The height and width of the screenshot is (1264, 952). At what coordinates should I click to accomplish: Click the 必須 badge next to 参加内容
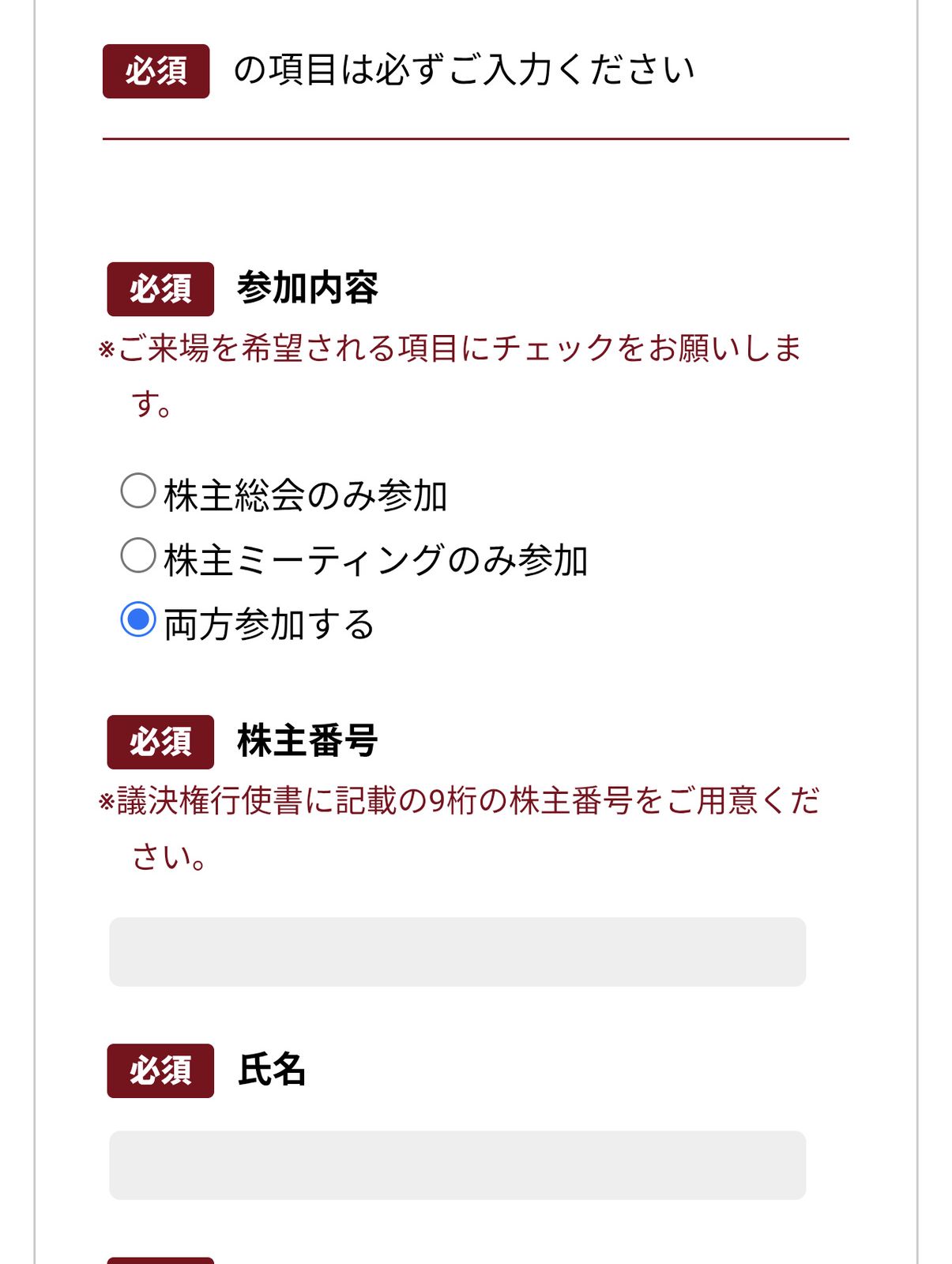coord(161,288)
